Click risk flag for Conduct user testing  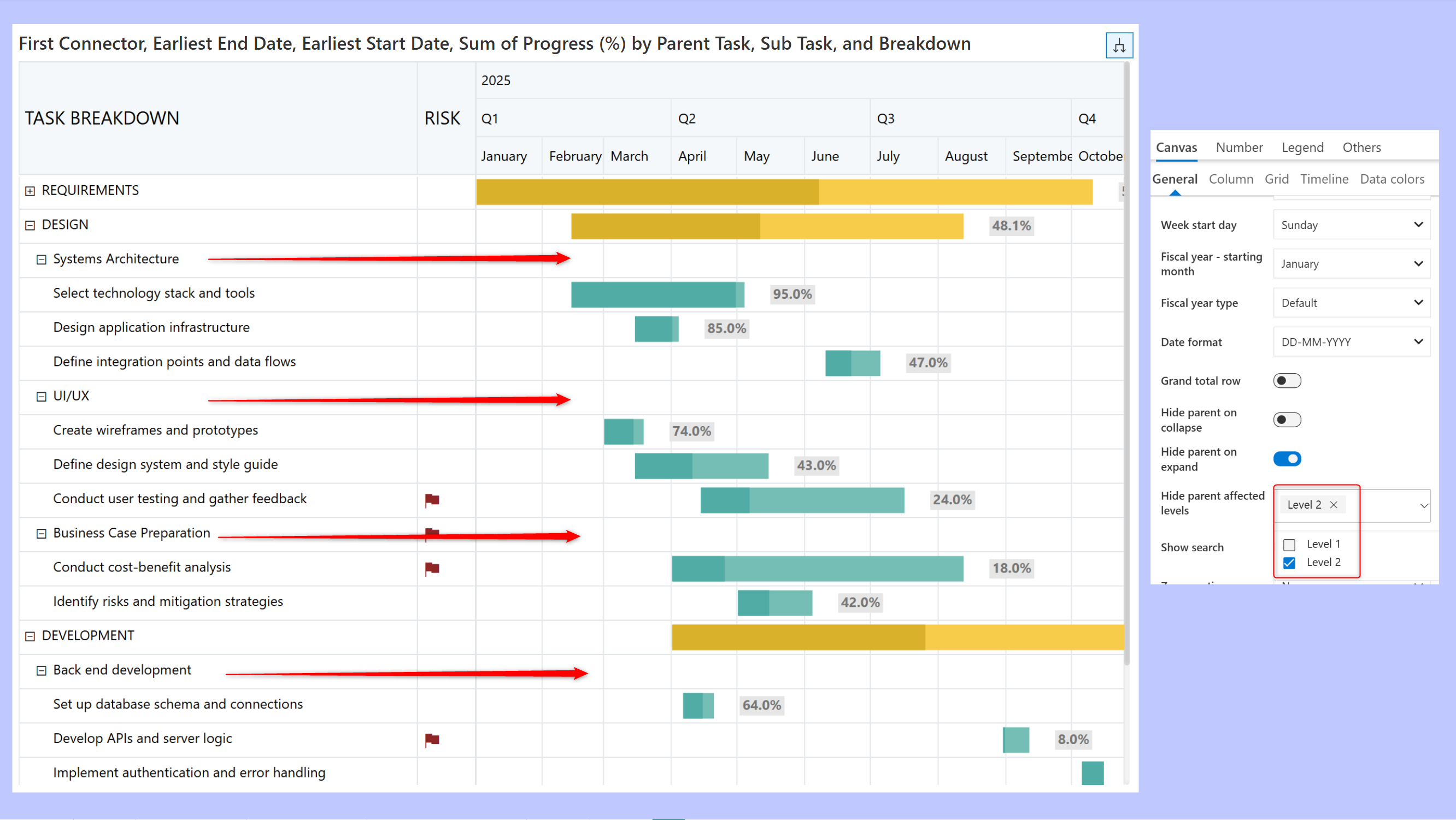click(432, 499)
